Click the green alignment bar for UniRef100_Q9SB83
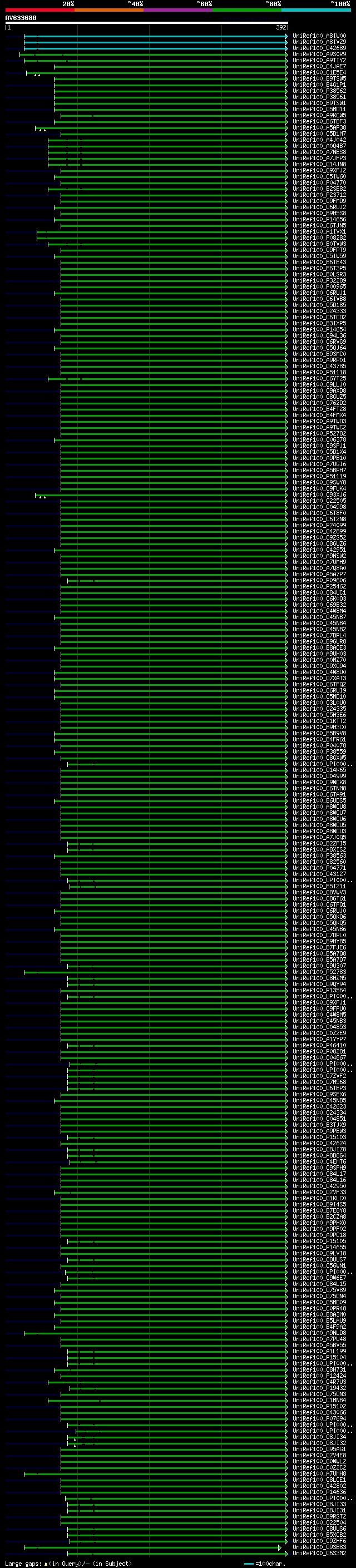The width and height of the screenshot is (356, 1568). point(152,1547)
